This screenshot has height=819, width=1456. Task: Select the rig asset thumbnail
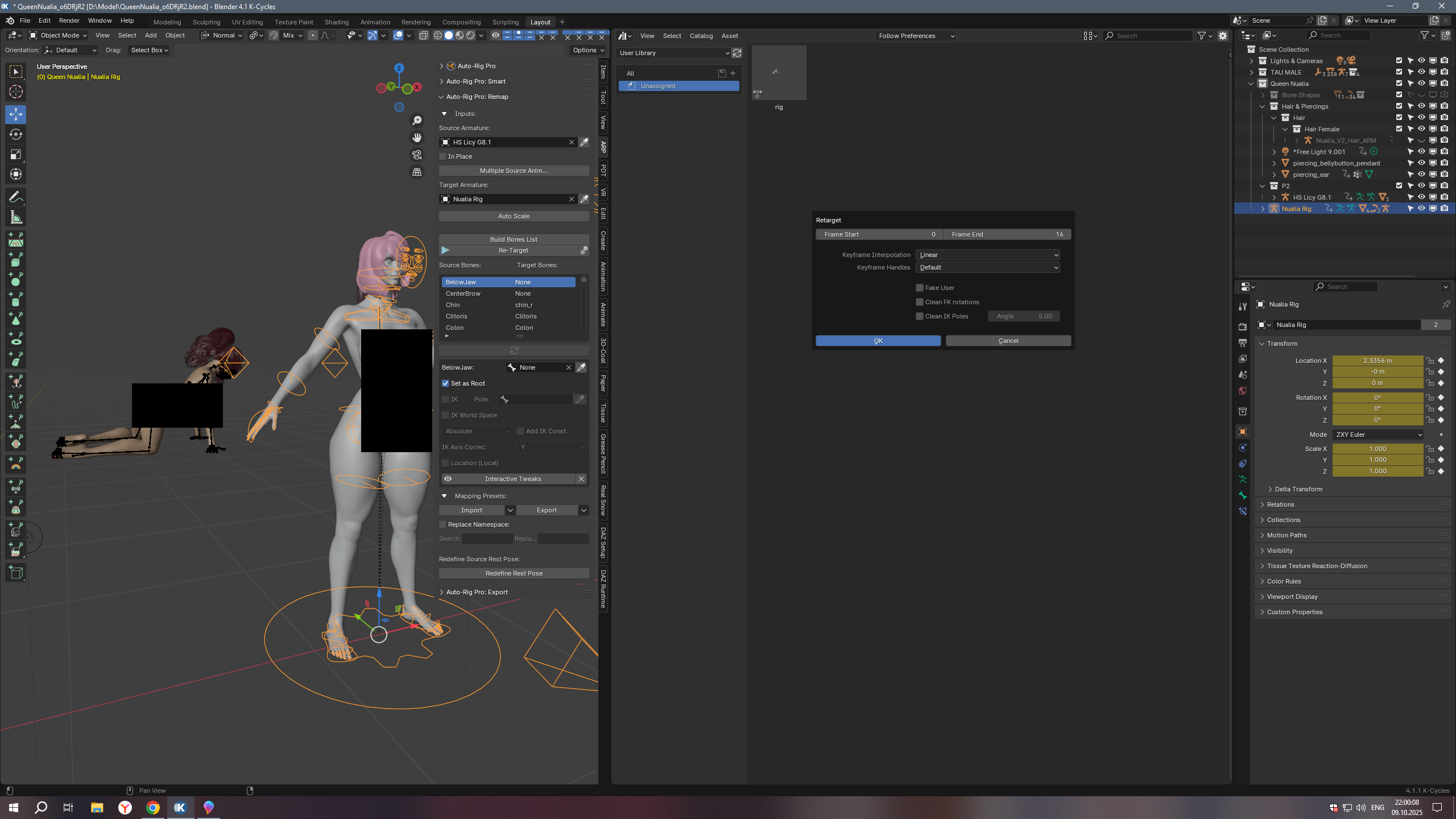point(779,73)
